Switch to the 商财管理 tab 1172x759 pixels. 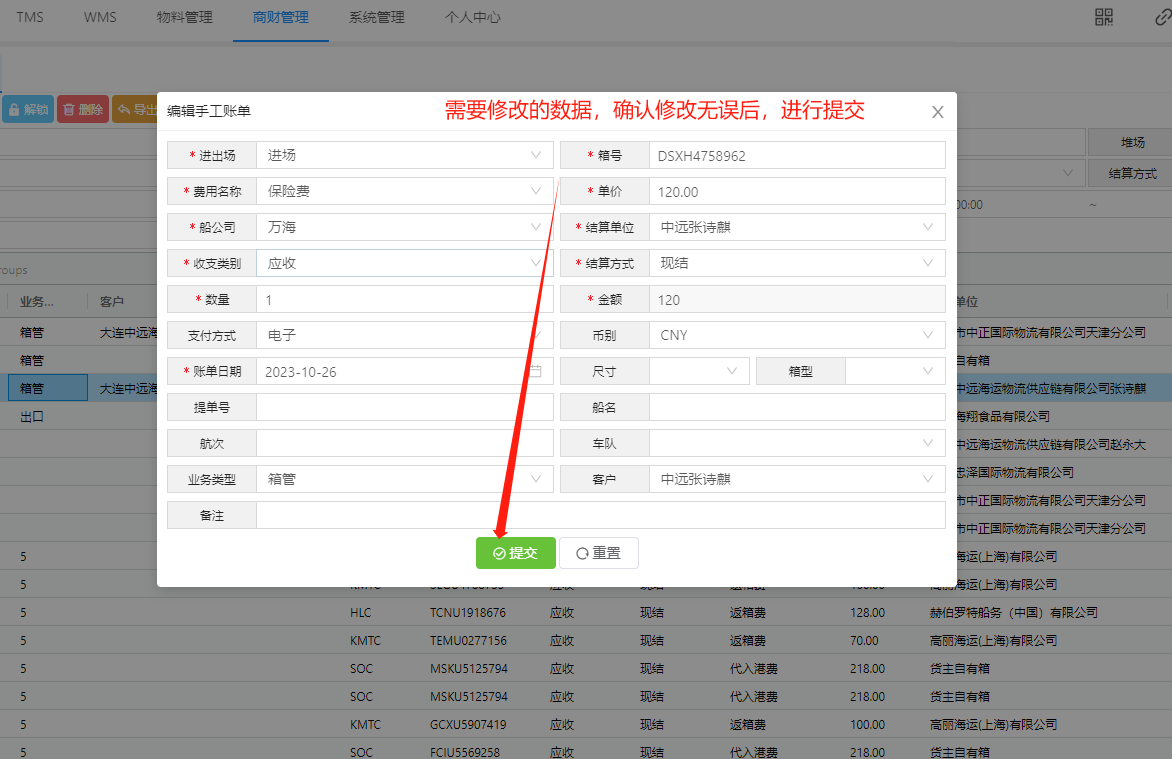[x=280, y=18]
